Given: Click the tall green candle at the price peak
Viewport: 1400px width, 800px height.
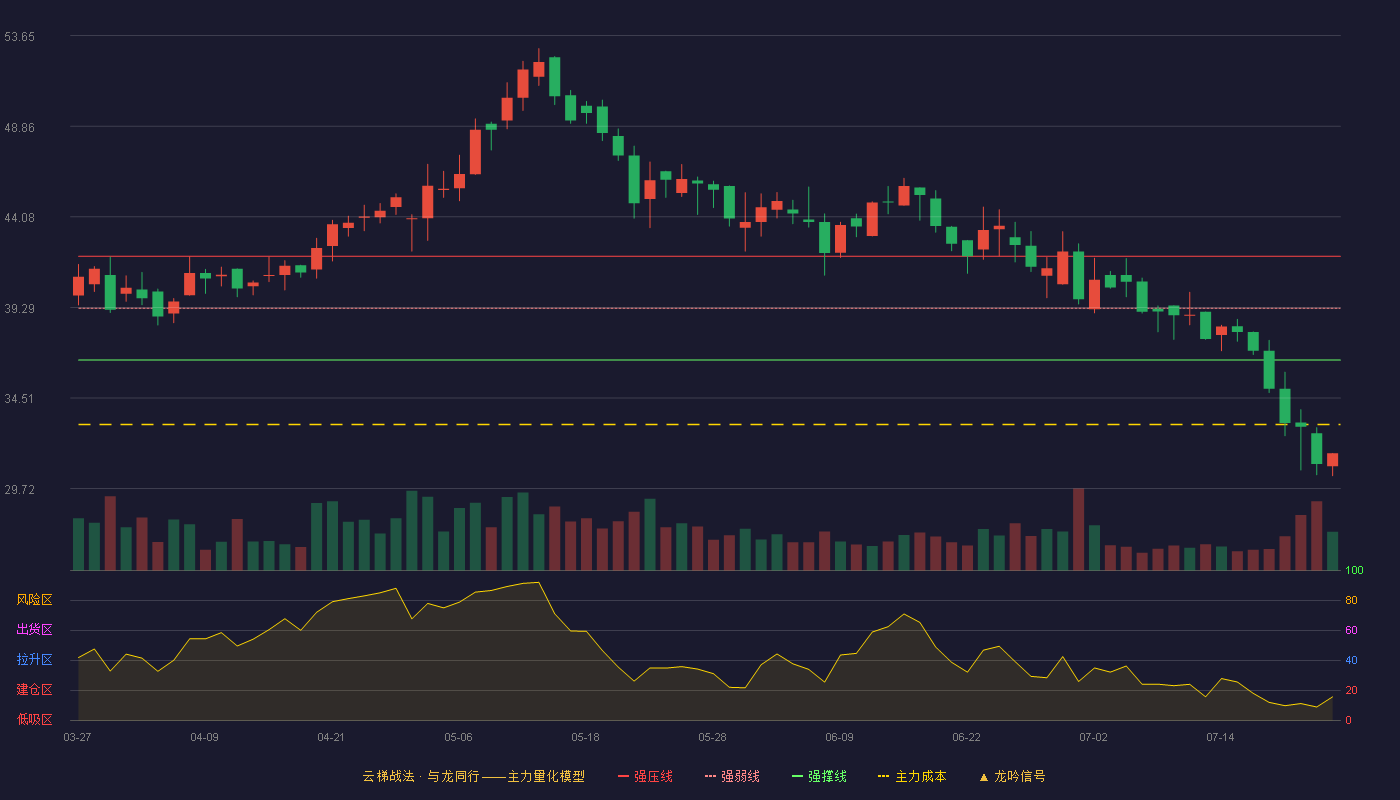Looking at the screenshot, I should (554, 77).
